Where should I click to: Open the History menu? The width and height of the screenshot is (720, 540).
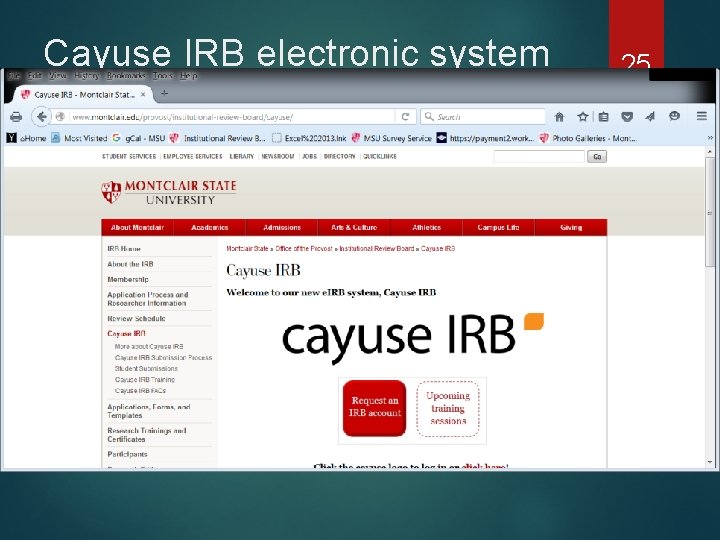pyautogui.click(x=86, y=75)
